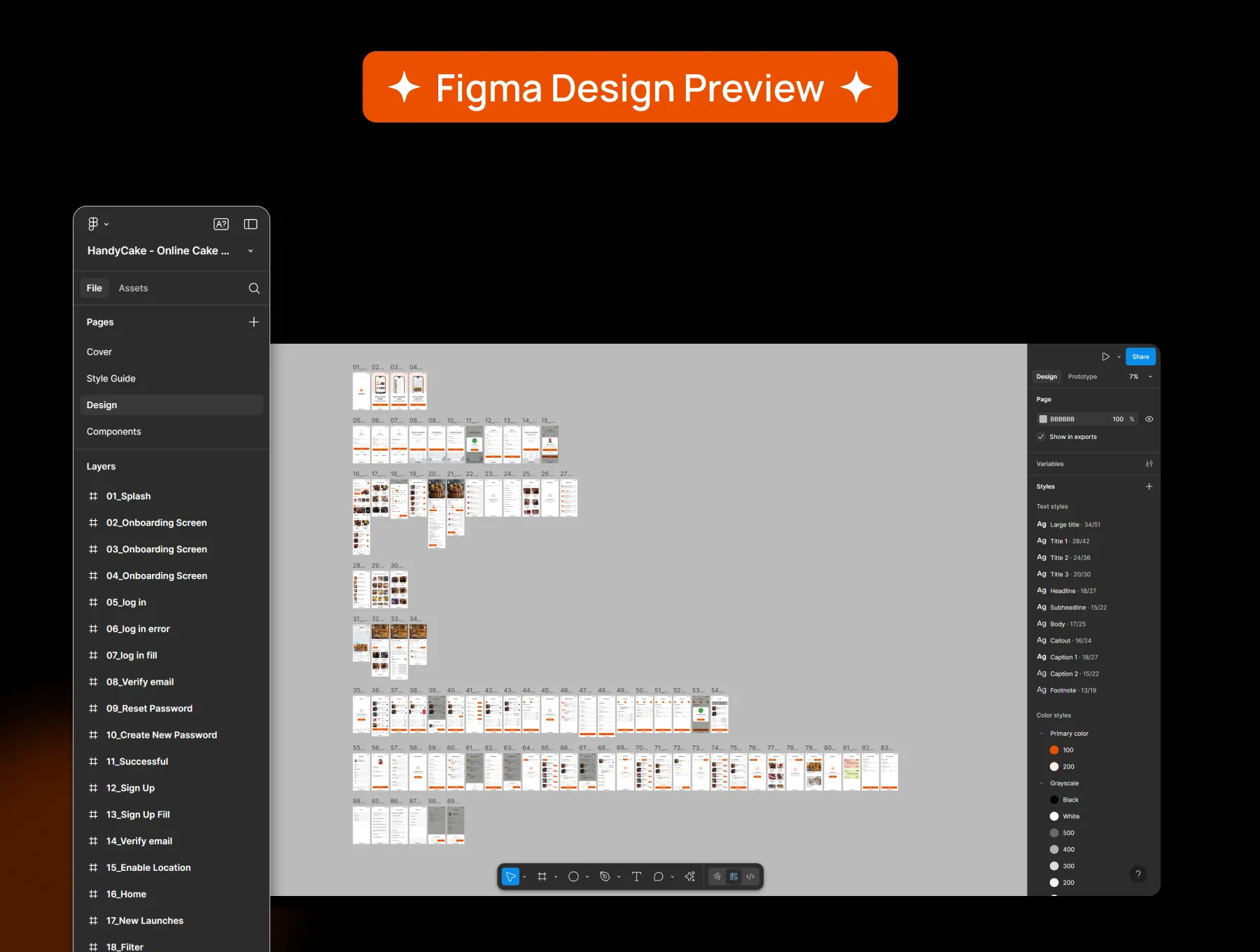1260x952 pixels.
Task: Toggle the left sidebar panel icon
Action: [x=251, y=224]
